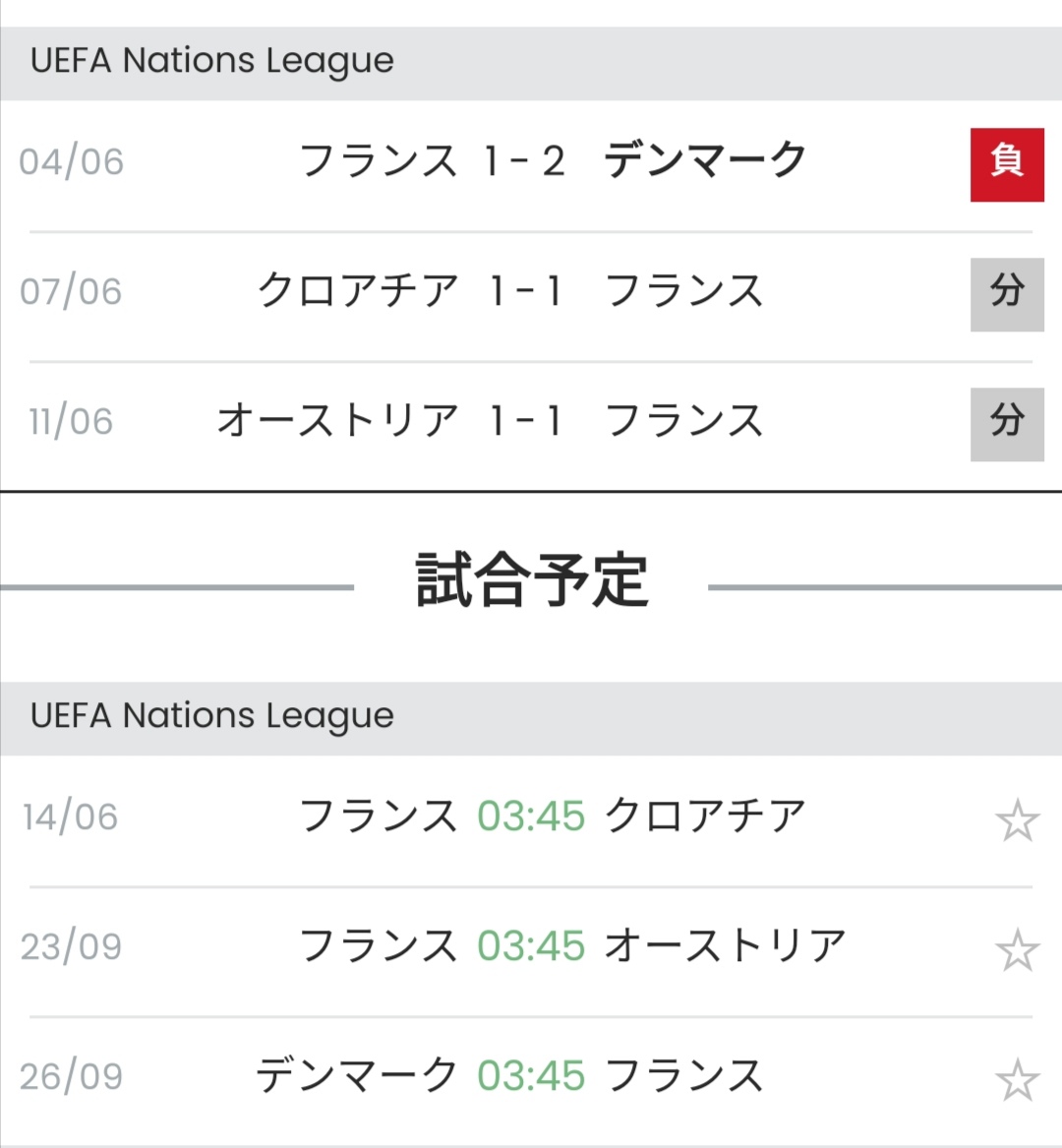Favorite the France vs Croatia 14/06 match star
The width and height of the screenshot is (1062, 1148).
click(1017, 820)
